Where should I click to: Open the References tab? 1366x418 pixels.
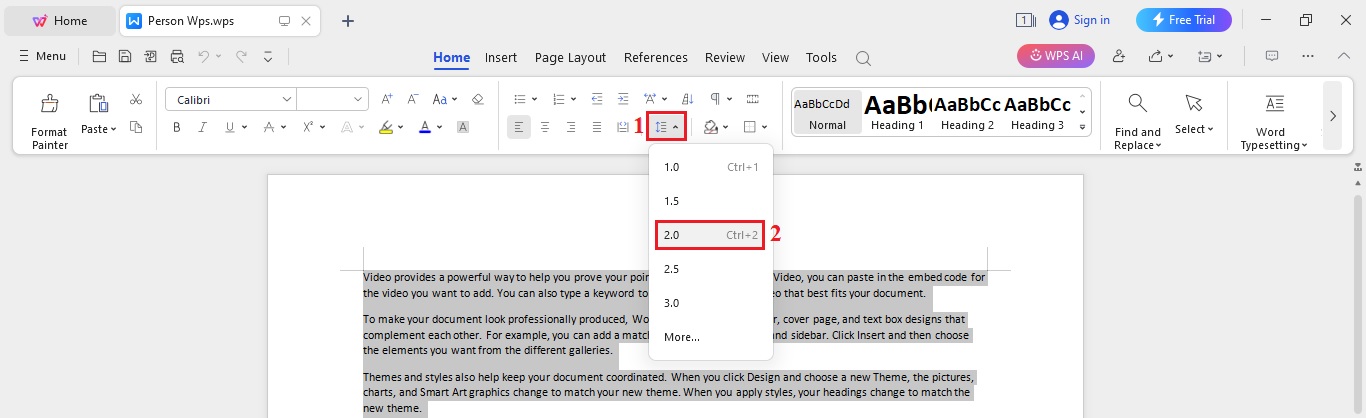point(656,57)
